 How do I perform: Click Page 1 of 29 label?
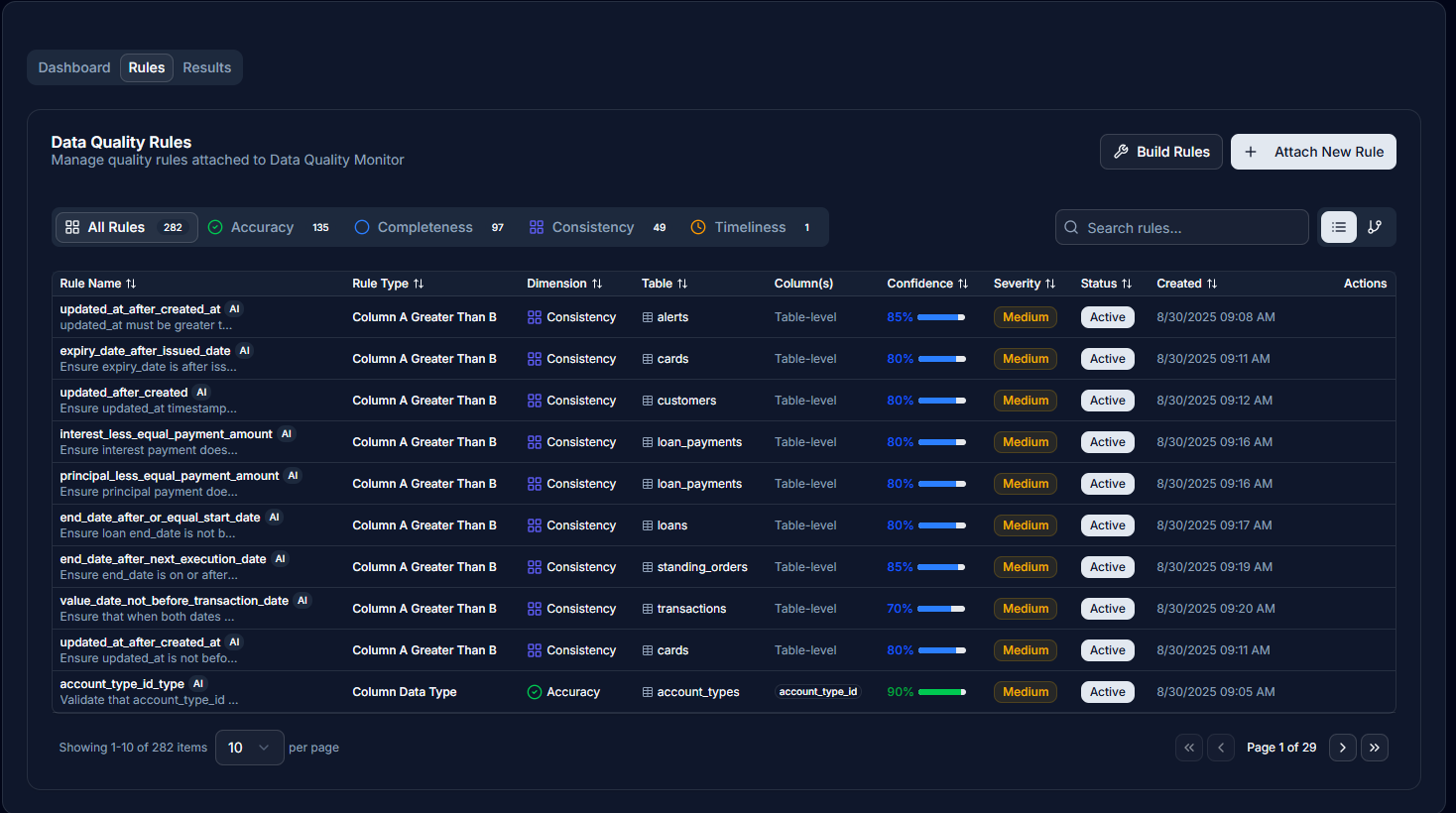[x=1281, y=748]
